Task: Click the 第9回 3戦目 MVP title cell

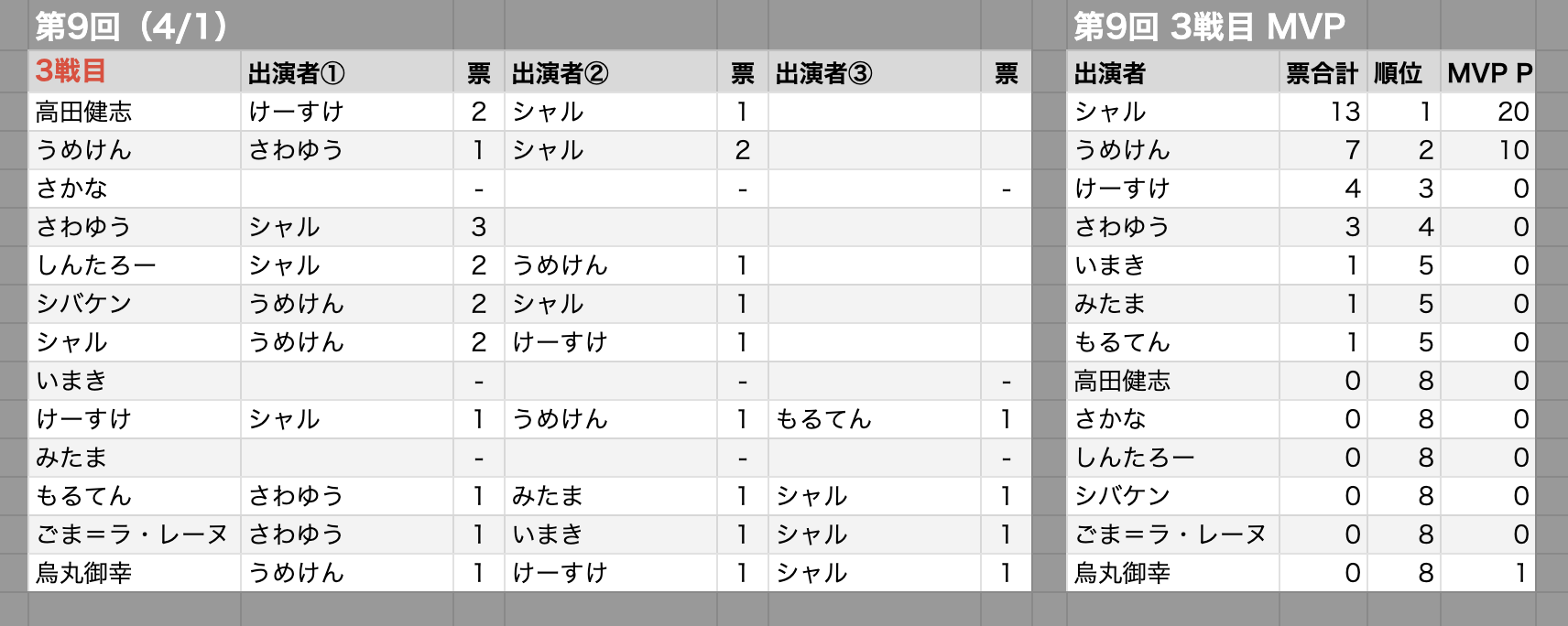Action: [x=1209, y=26]
